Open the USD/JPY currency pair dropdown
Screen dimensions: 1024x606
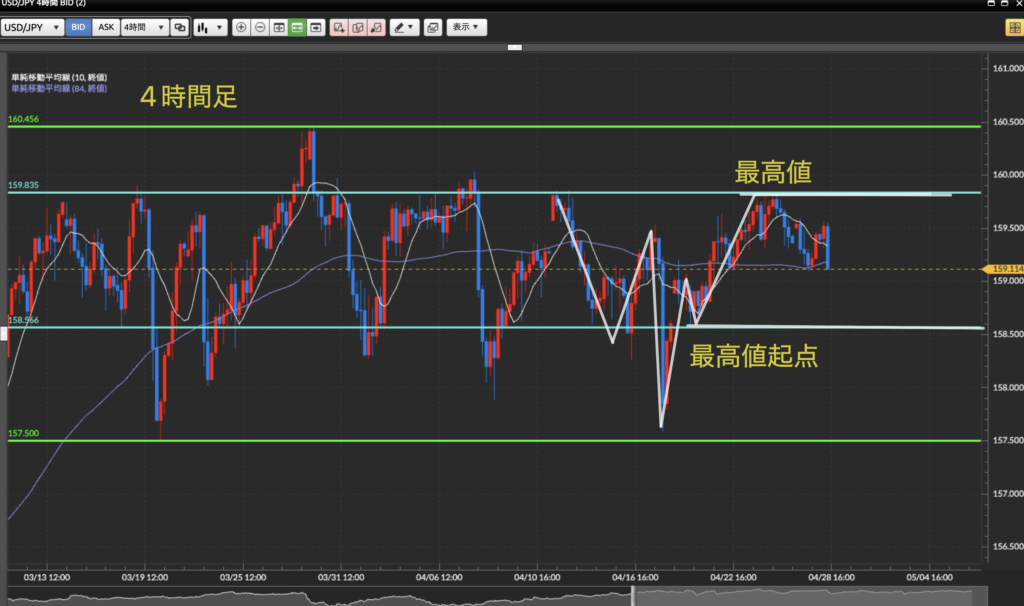[x=32, y=28]
